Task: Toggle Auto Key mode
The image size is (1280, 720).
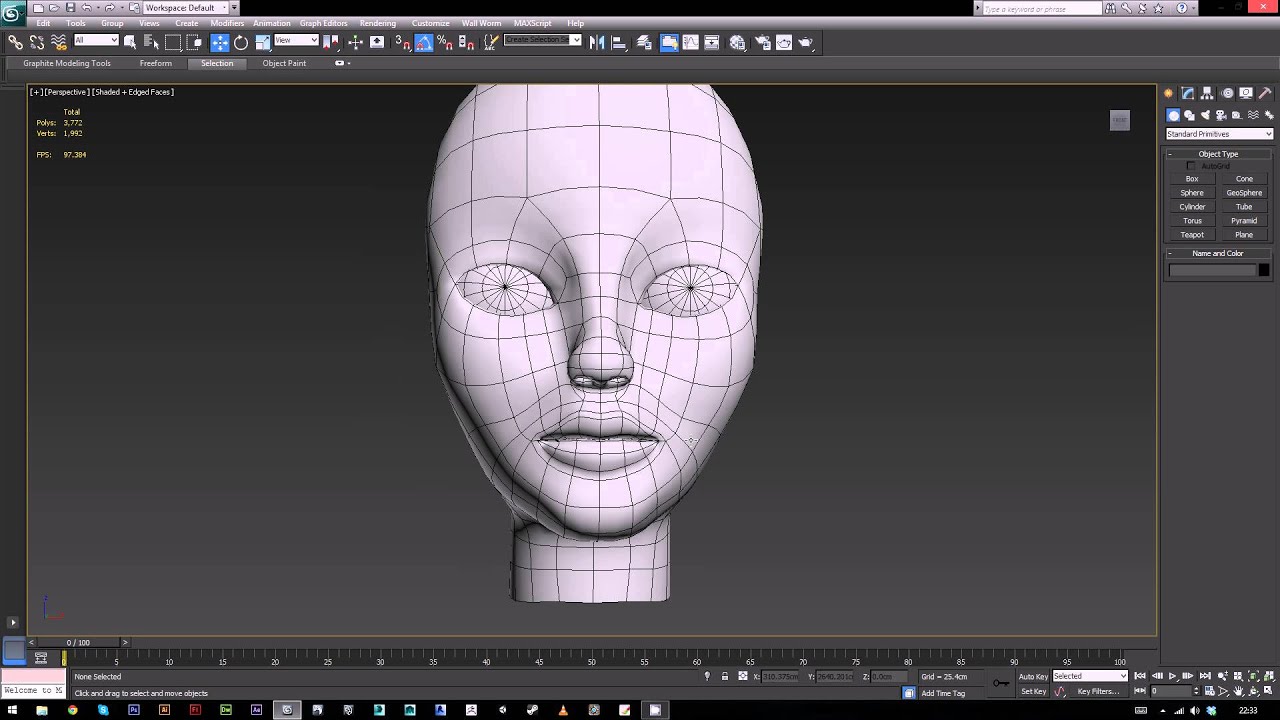Action: [x=1033, y=676]
